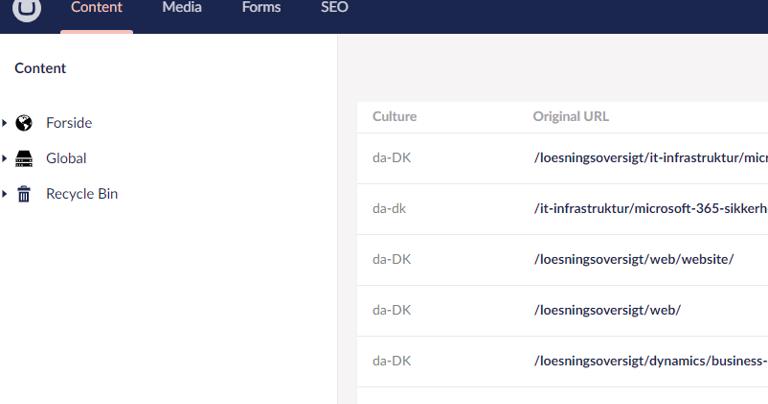Select the Forside tree item label
This screenshot has height=404, width=768.
69,123
